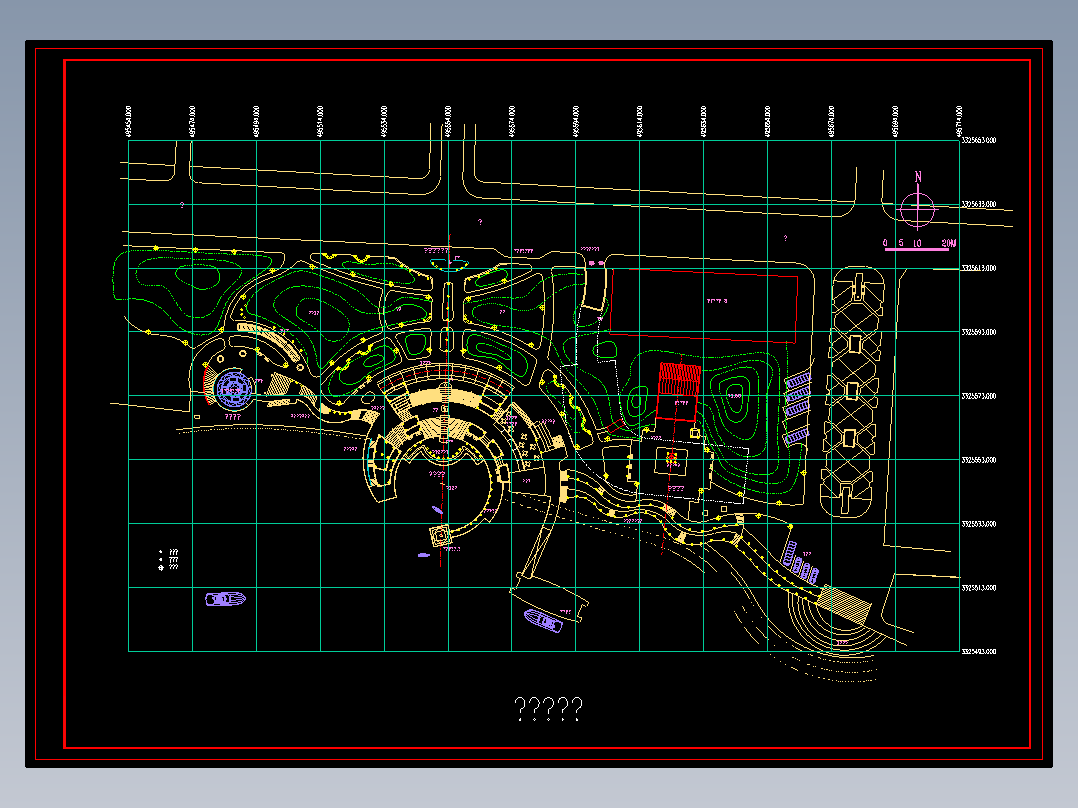
Task: Select the blue parked cars near the ramp
Action: (x=801, y=563)
